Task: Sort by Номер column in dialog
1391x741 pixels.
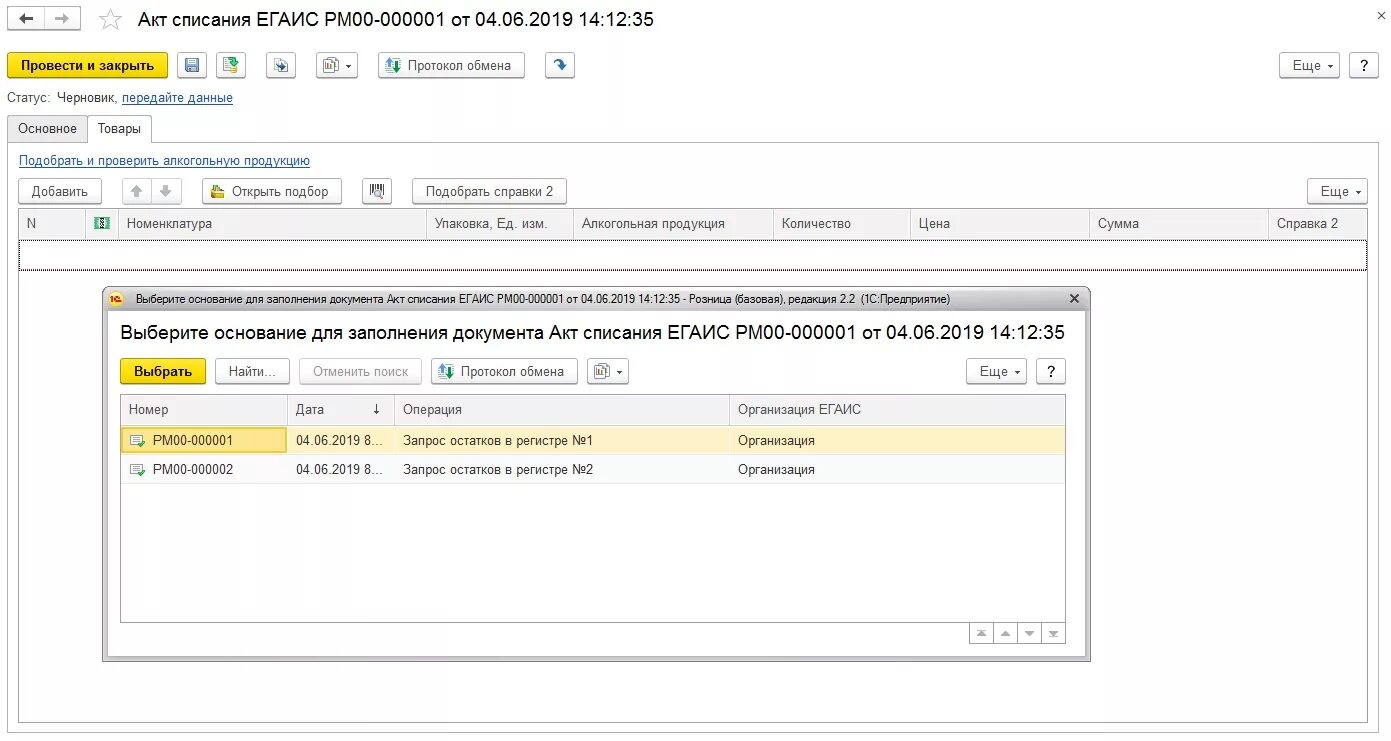Action: [204, 410]
